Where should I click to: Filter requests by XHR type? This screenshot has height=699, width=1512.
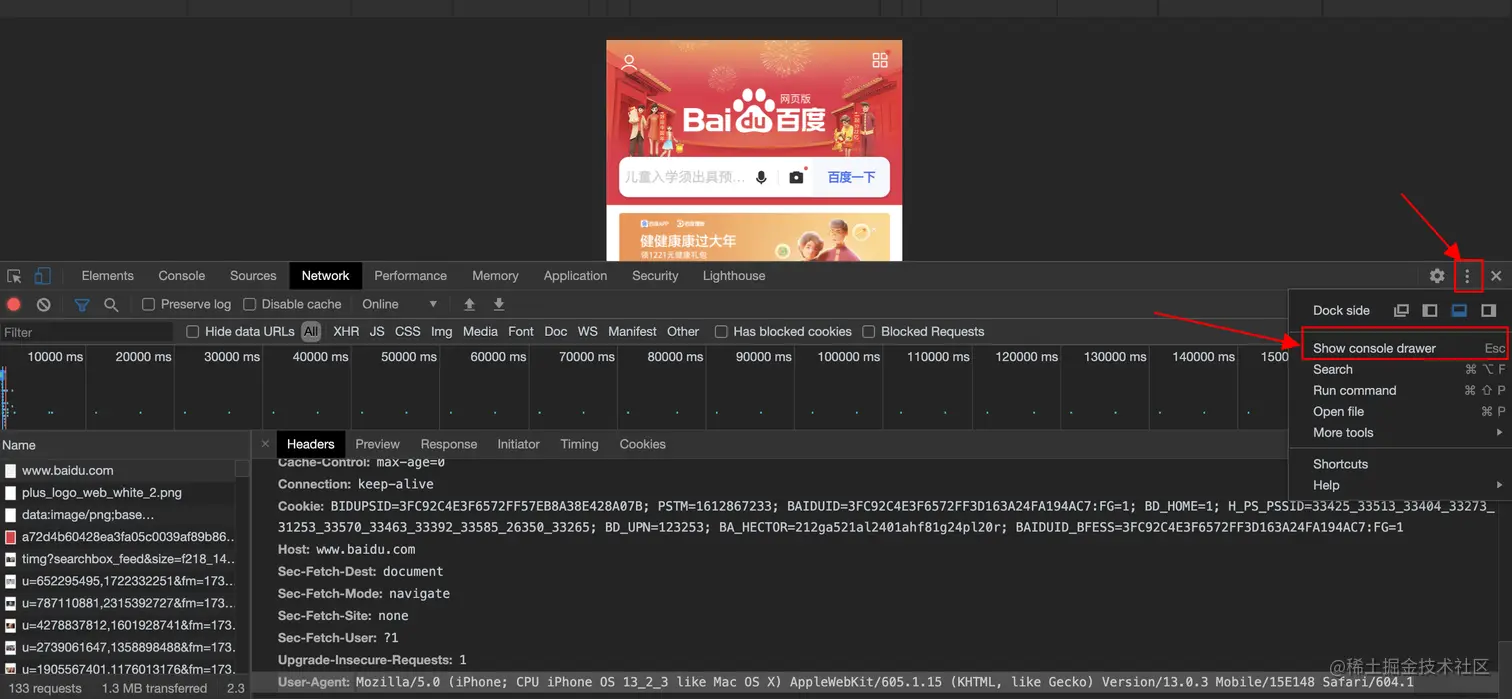tap(346, 331)
